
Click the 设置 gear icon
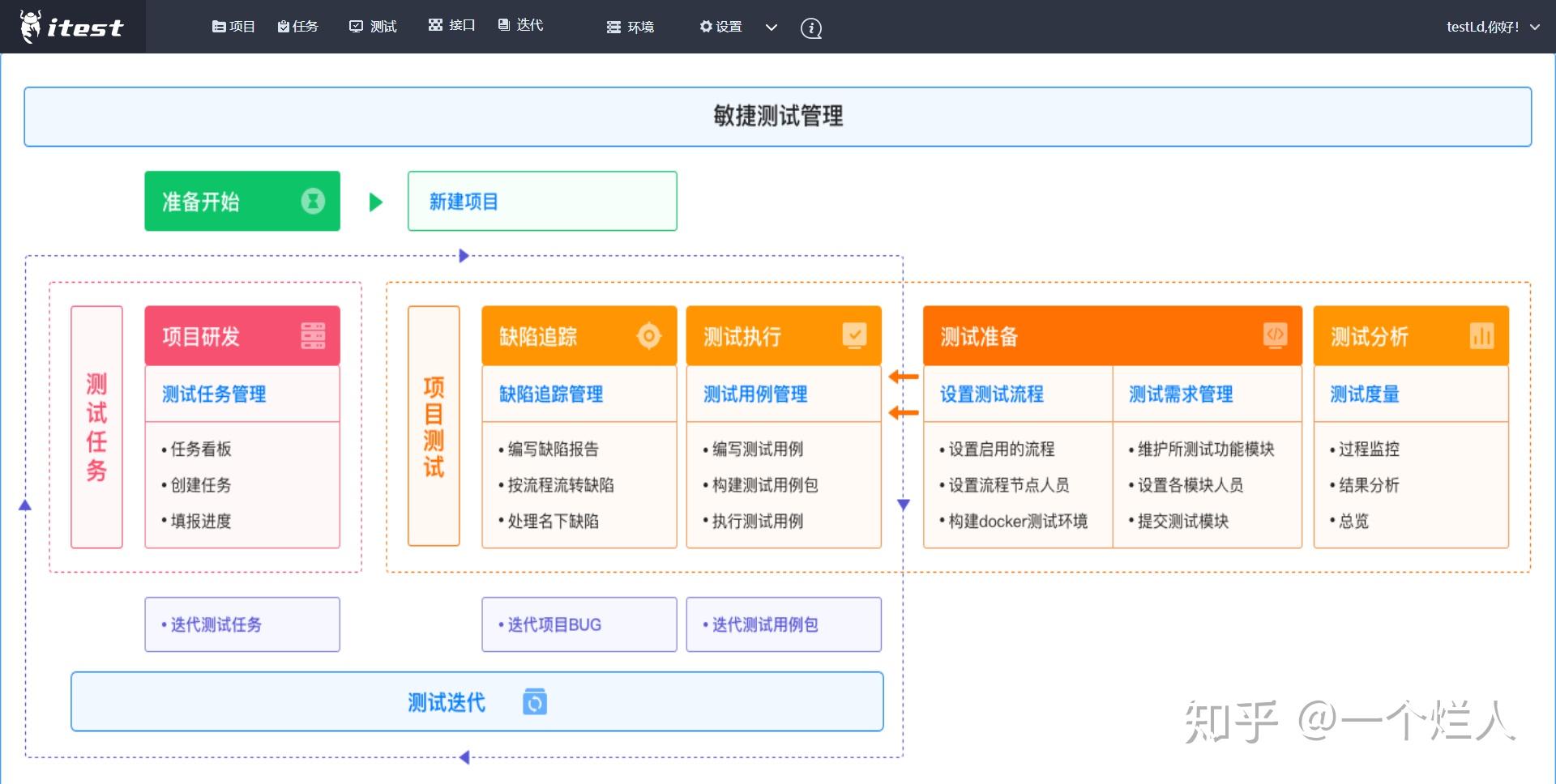(704, 26)
